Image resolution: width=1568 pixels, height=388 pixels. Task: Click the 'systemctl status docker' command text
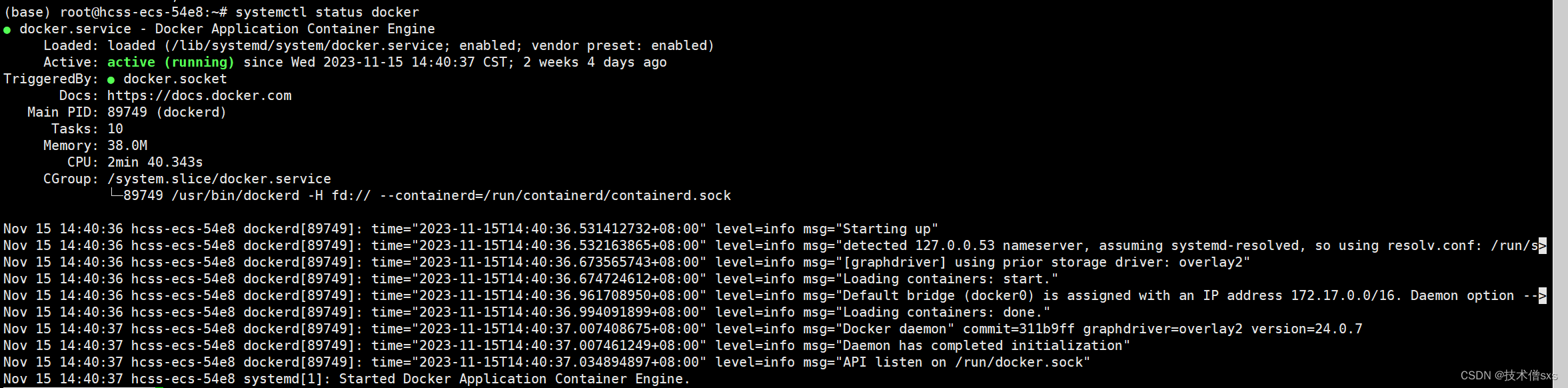coord(327,12)
